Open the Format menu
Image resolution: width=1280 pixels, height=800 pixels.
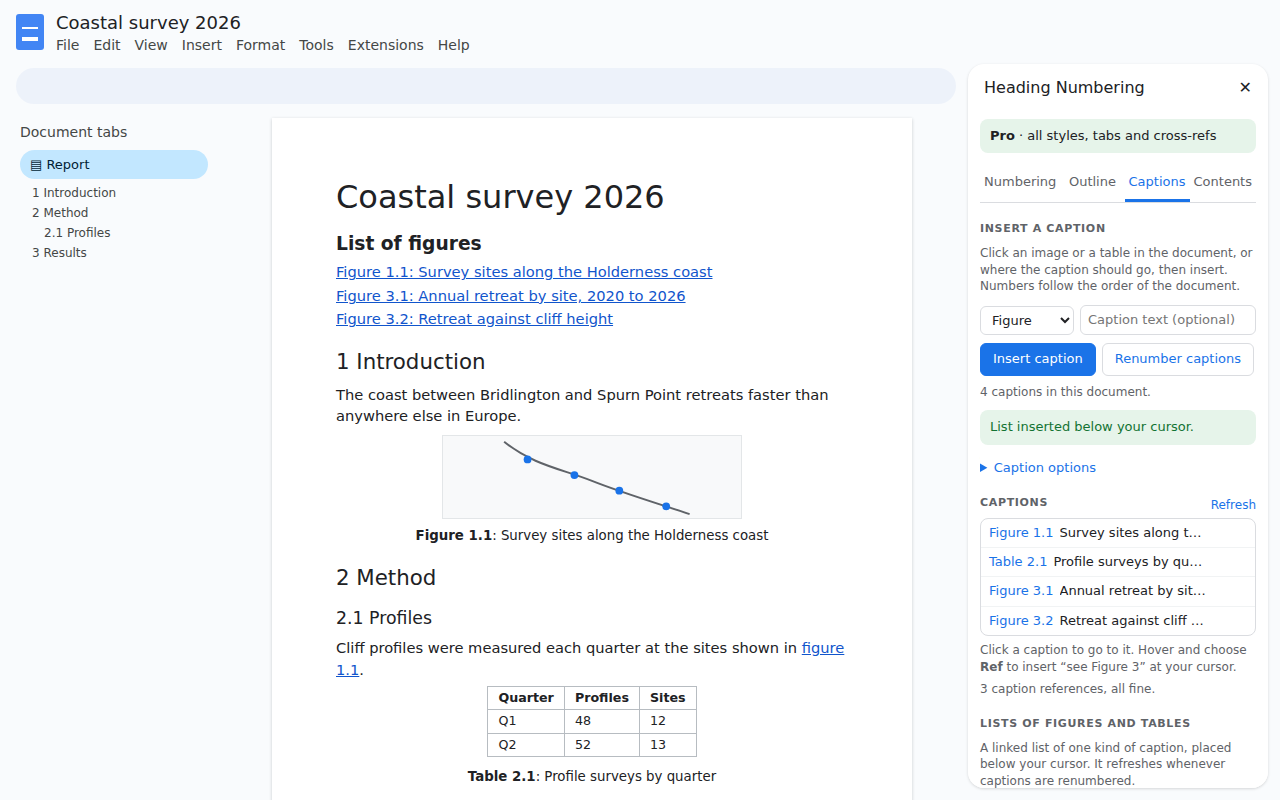[x=260, y=45]
